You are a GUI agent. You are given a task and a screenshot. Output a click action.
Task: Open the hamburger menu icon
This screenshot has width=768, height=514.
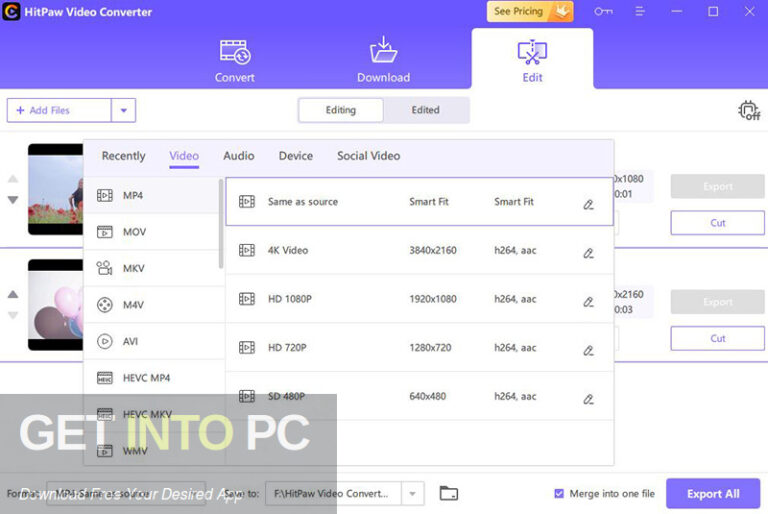[x=640, y=11]
